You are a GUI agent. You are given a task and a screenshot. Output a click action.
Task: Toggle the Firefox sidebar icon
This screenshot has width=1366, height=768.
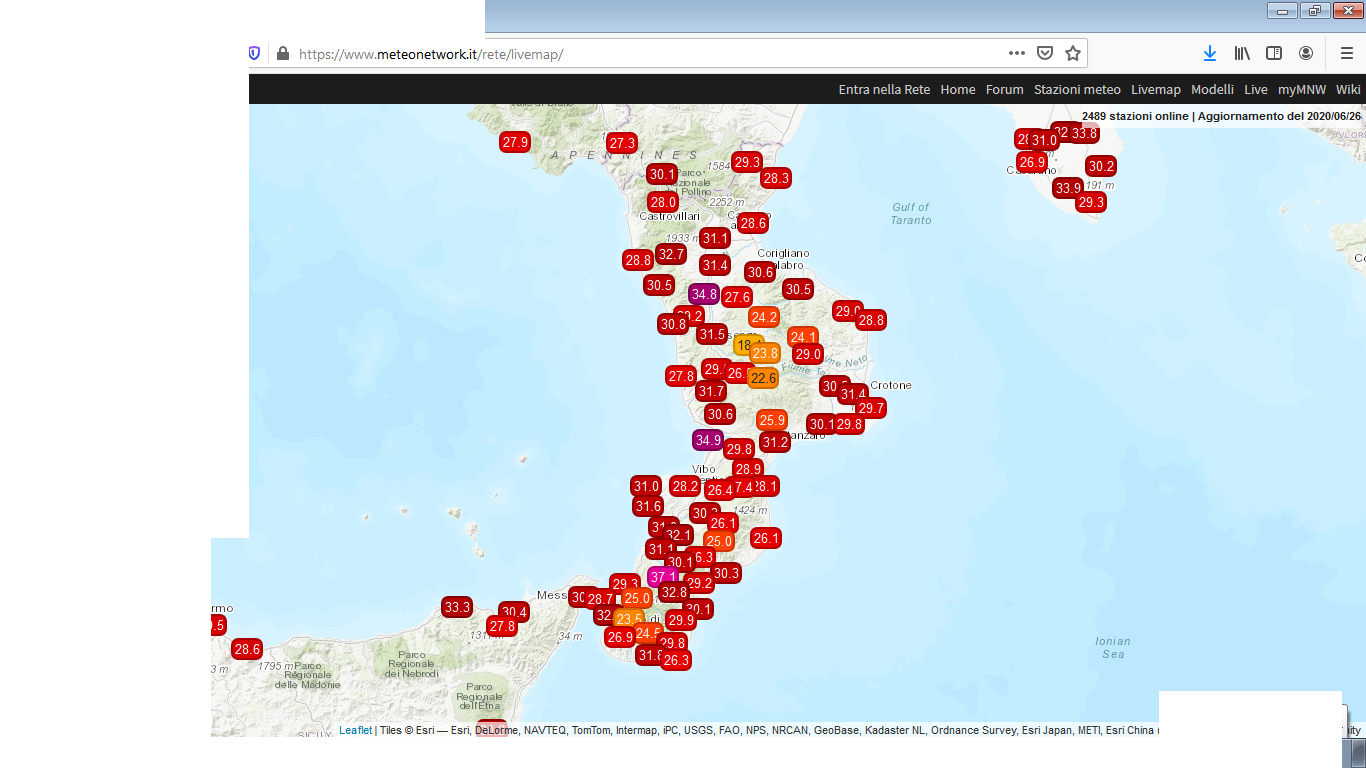tap(1274, 53)
